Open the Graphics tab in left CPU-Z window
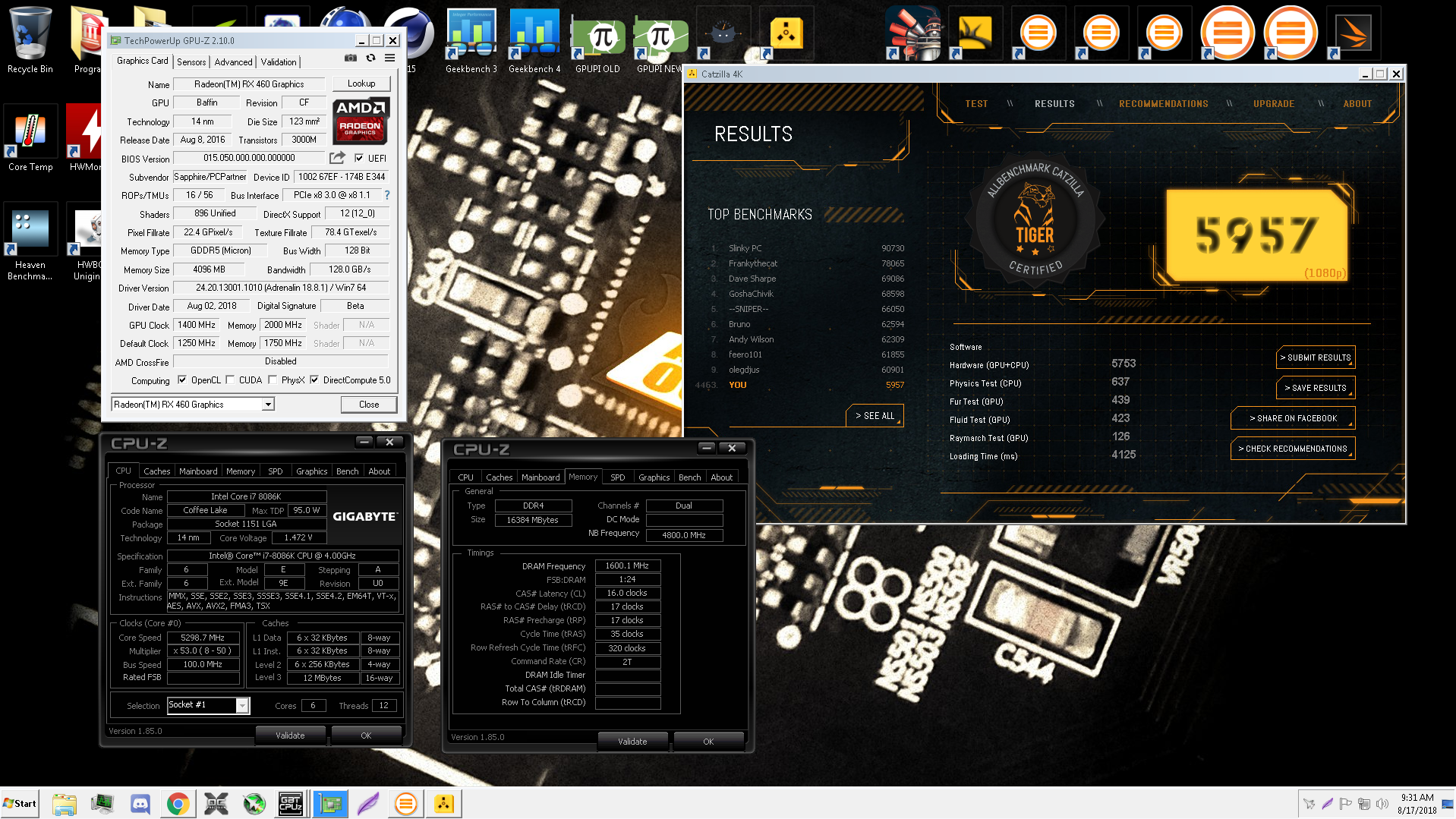 tap(312, 471)
